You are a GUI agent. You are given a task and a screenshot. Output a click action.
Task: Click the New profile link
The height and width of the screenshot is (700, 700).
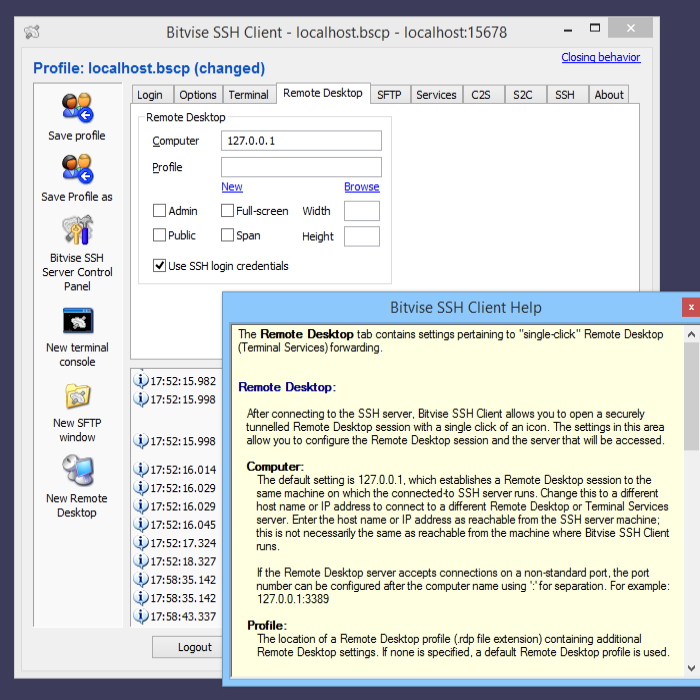coord(232,187)
